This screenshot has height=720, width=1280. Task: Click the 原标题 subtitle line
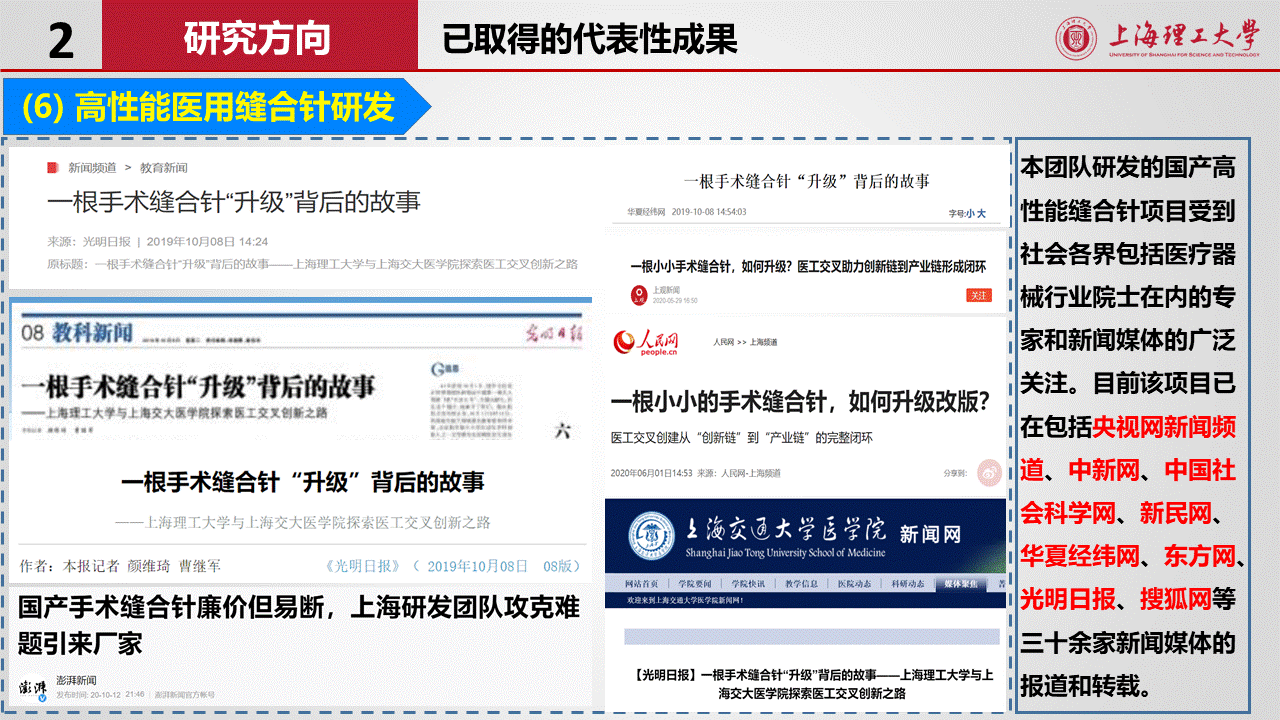pyautogui.click(x=312, y=264)
